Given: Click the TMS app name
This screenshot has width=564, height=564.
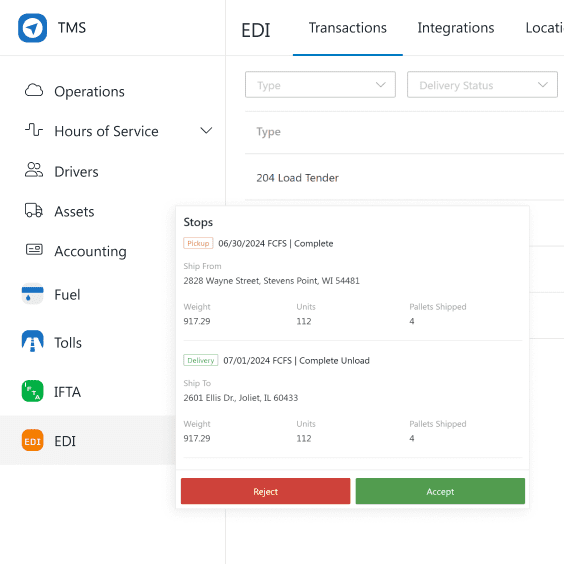Looking at the screenshot, I should pyautogui.click(x=72, y=28).
